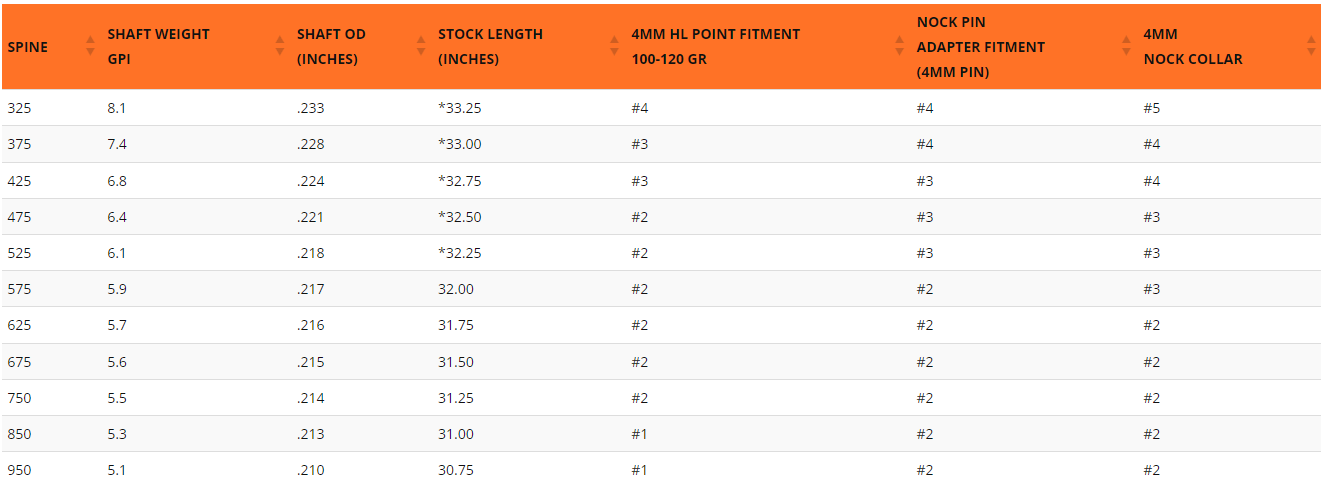Click sort arrows for 4MM Nock Collar column
The height and width of the screenshot is (496, 1322).
(1311, 46)
